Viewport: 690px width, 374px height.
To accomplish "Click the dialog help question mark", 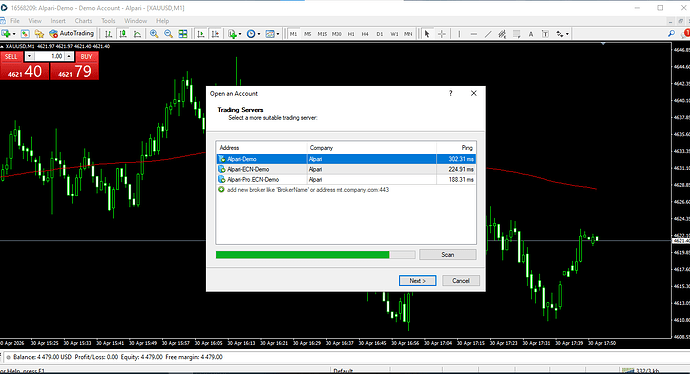I will (451, 93).
